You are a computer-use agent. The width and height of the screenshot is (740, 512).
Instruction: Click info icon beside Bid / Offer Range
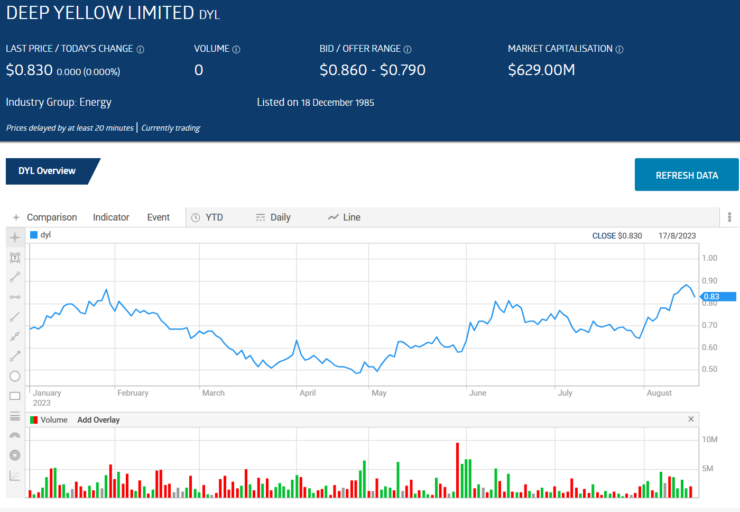tap(407, 49)
